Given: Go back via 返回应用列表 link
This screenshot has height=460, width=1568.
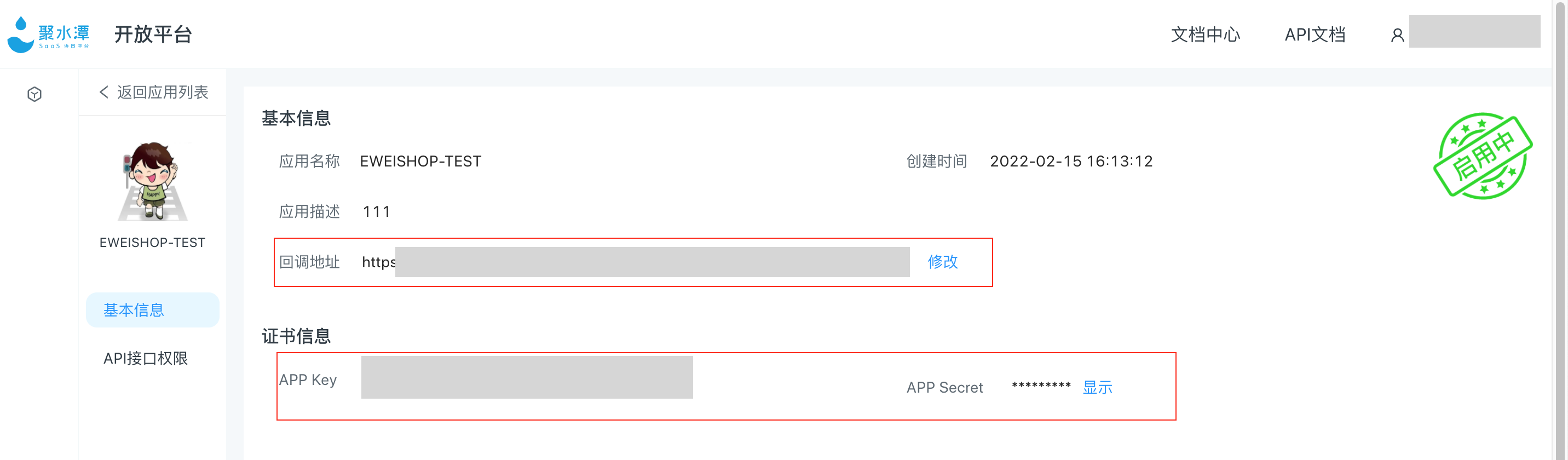Looking at the screenshot, I should point(163,92).
